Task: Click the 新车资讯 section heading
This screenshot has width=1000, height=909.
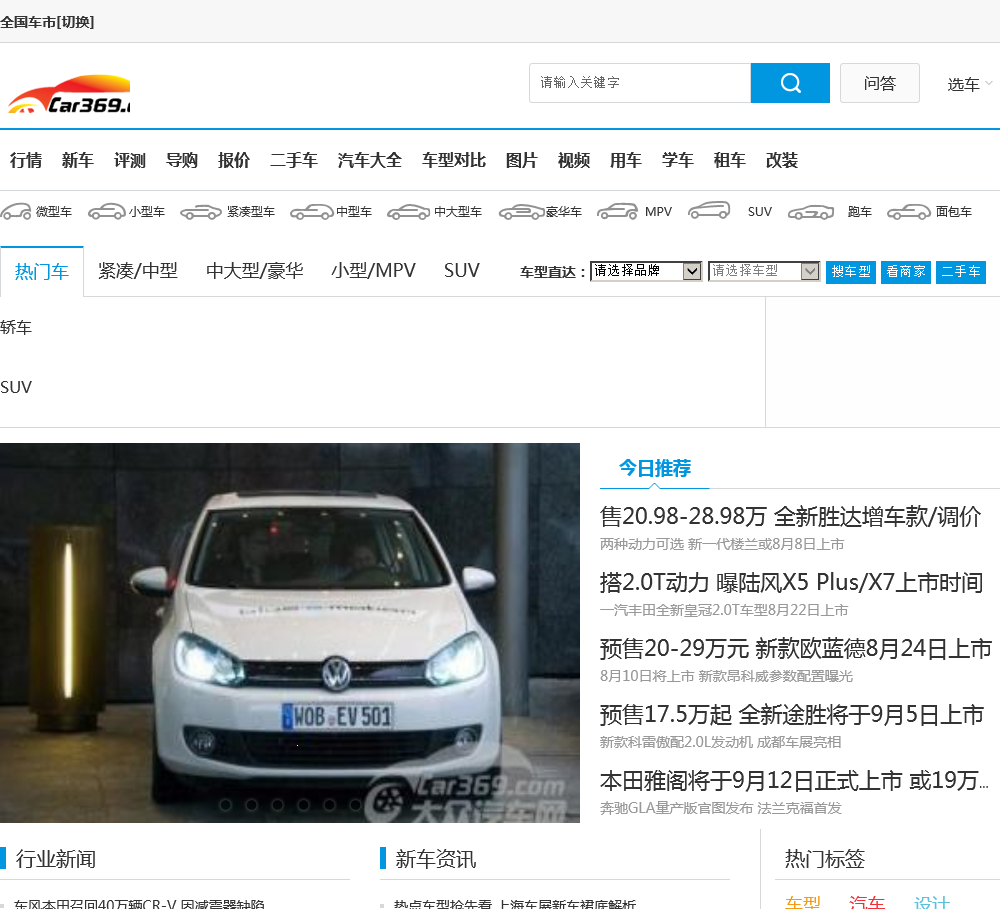Action: 436,859
